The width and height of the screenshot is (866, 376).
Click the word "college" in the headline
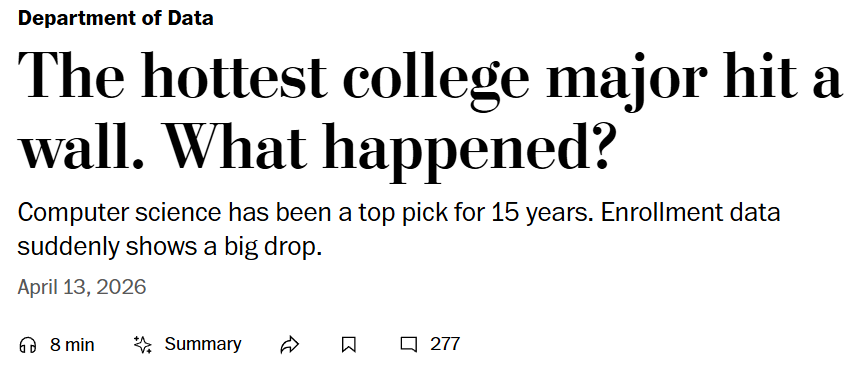click(436, 80)
